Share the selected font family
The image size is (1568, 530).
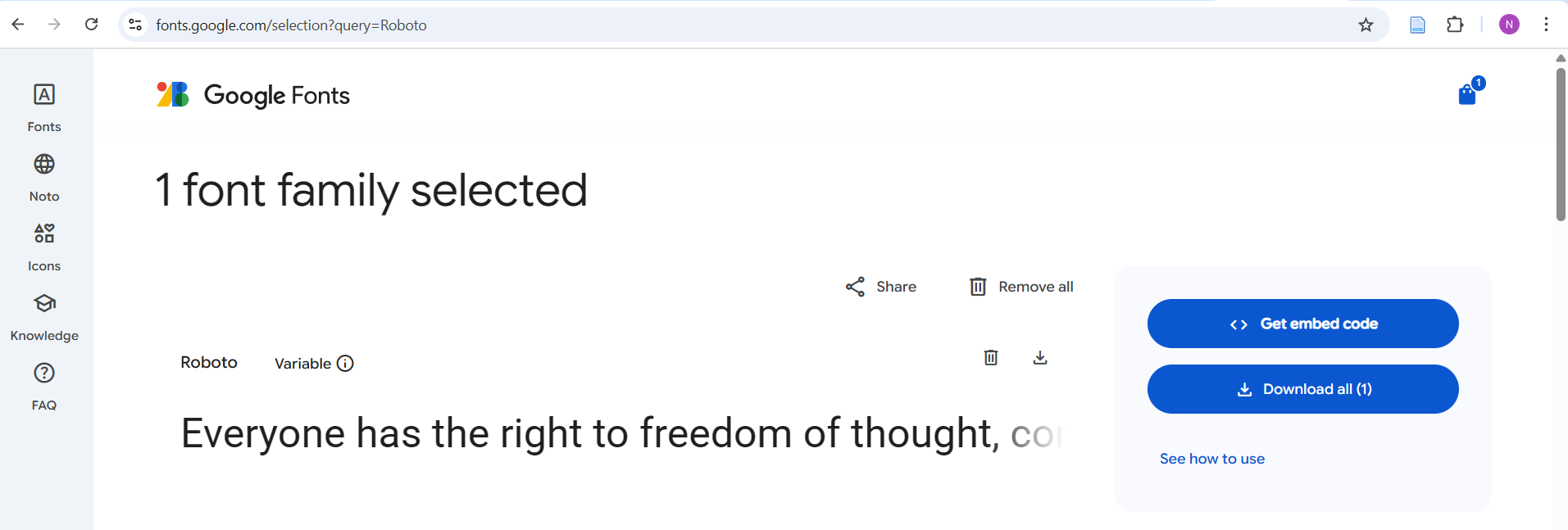881,287
